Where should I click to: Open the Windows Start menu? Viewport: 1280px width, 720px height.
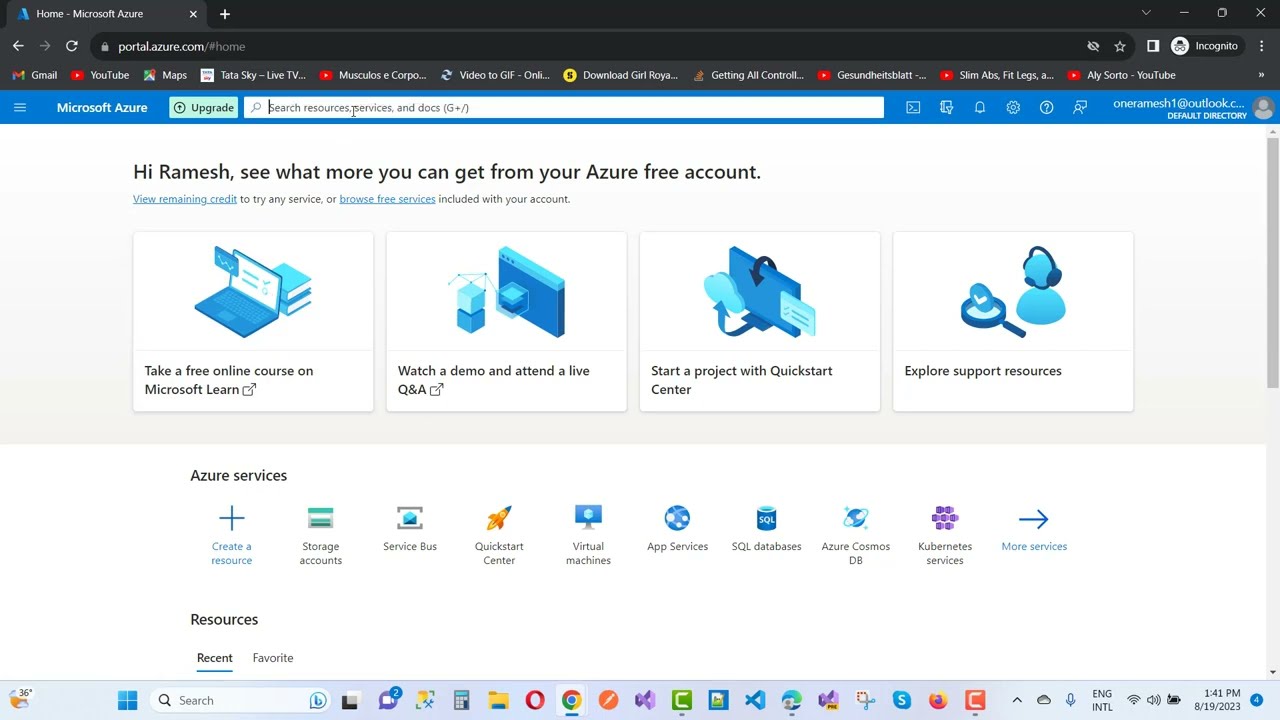pos(127,700)
